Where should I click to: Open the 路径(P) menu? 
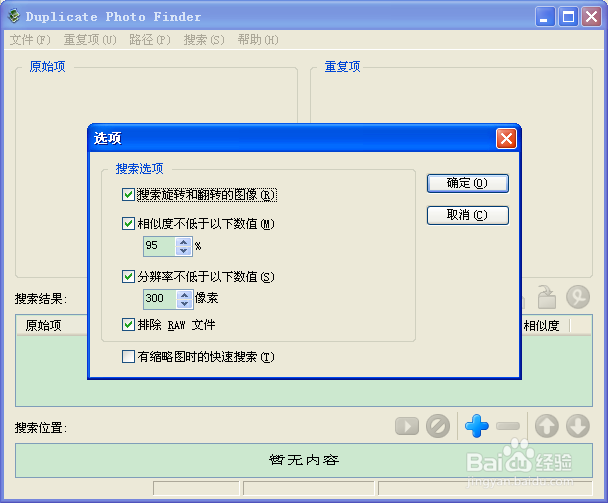pos(150,40)
